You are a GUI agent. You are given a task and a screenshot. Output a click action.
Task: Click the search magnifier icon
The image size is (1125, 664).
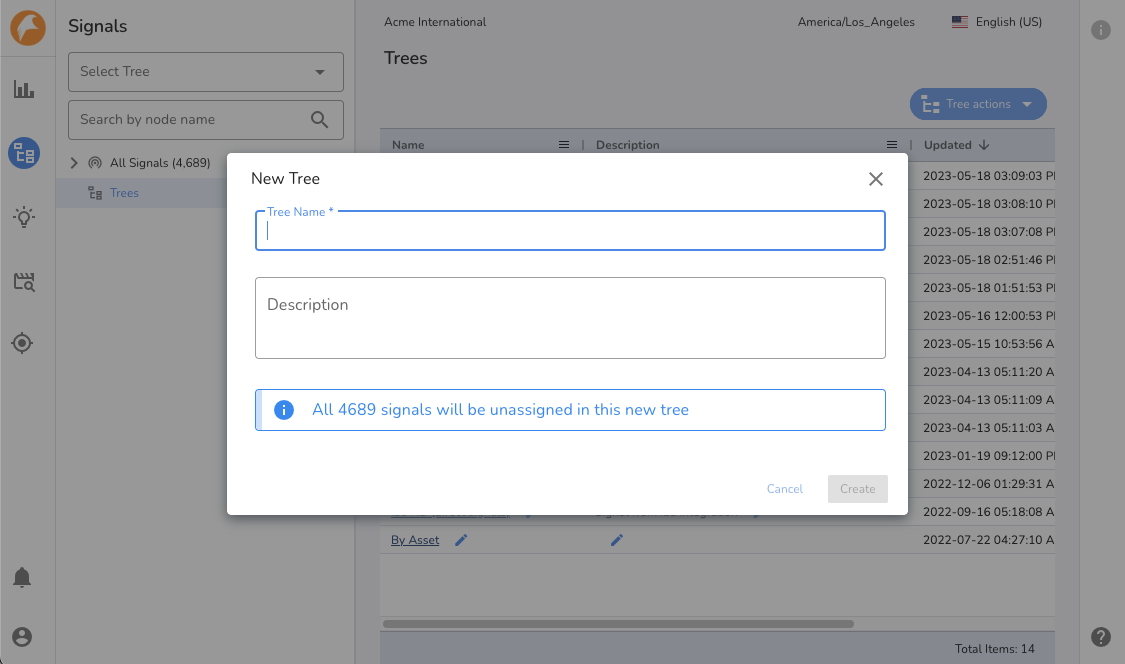point(320,120)
